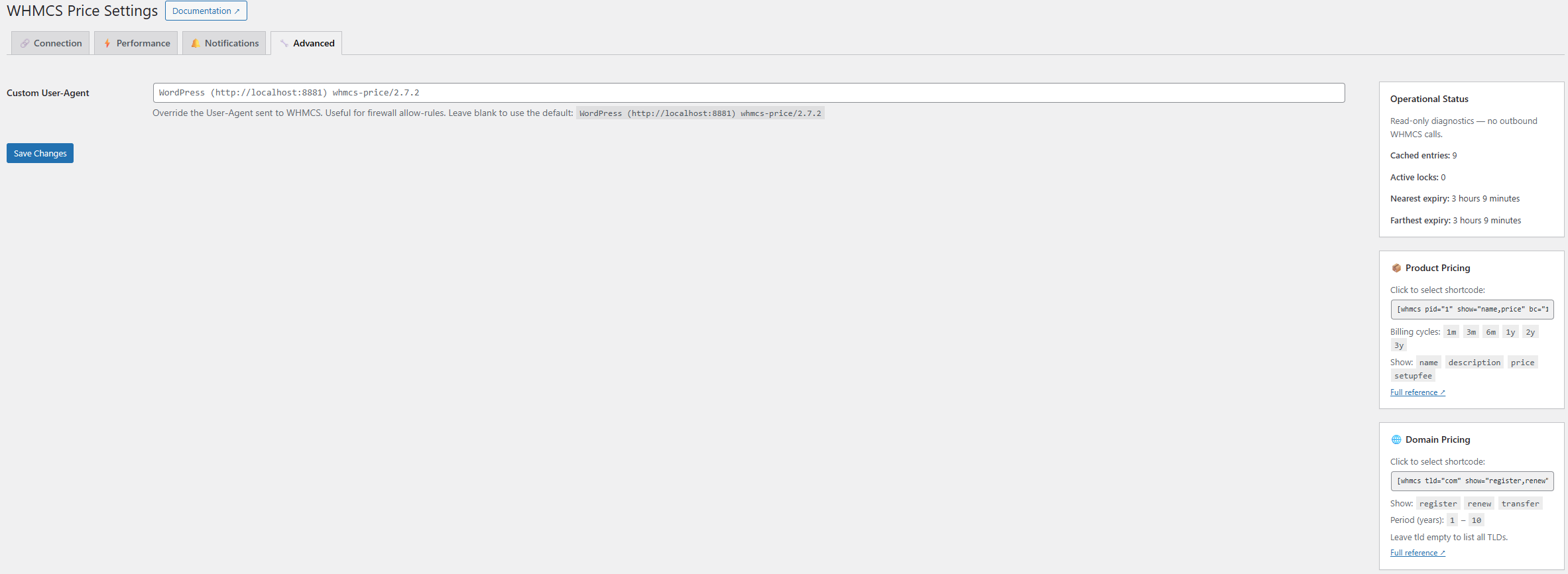Click the link icon on Connection tab
The height and width of the screenshot is (574, 1568).
coord(25,43)
